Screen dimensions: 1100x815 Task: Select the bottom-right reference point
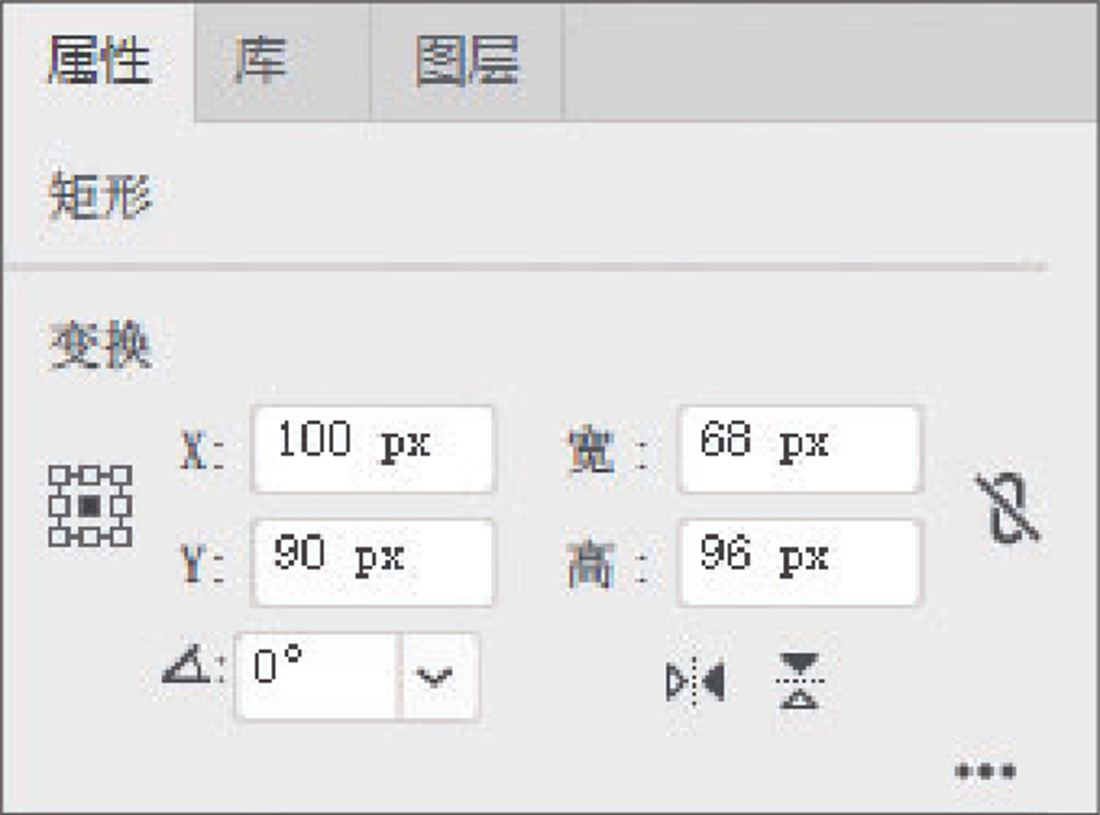coord(122,539)
